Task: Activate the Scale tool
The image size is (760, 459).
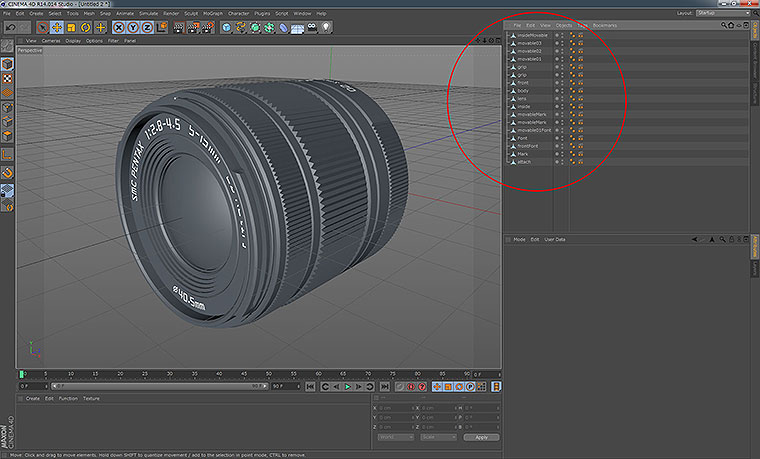Action: pyautogui.click(x=71, y=28)
